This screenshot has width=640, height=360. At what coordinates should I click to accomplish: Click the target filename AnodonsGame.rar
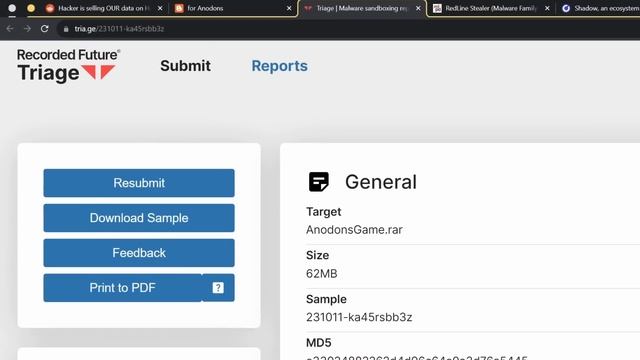354,229
